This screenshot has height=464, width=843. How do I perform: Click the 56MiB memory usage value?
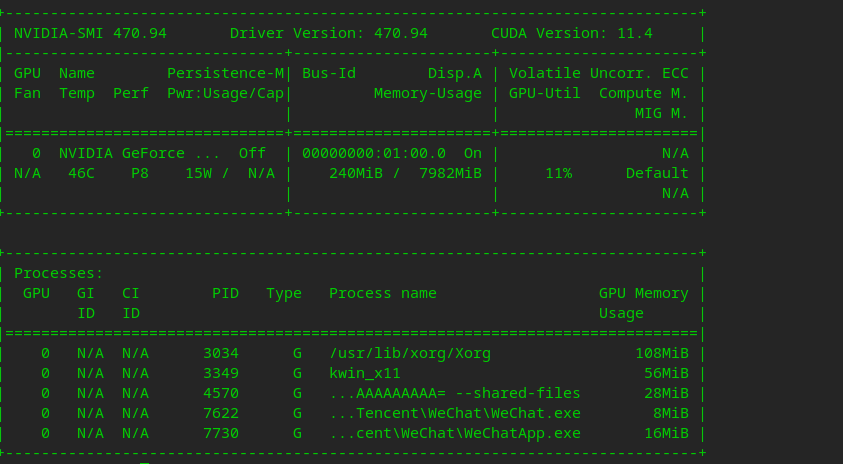pyautogui.click(x=666, y=373)
